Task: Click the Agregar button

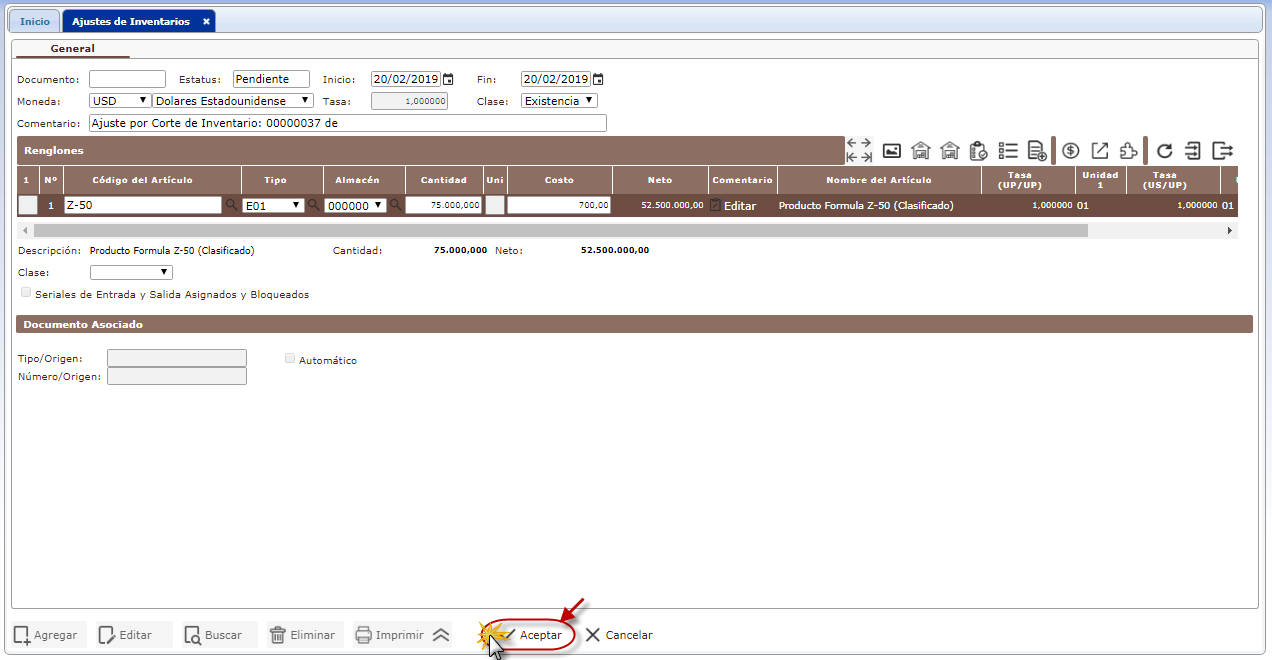Action: click(x=49, y=635)
